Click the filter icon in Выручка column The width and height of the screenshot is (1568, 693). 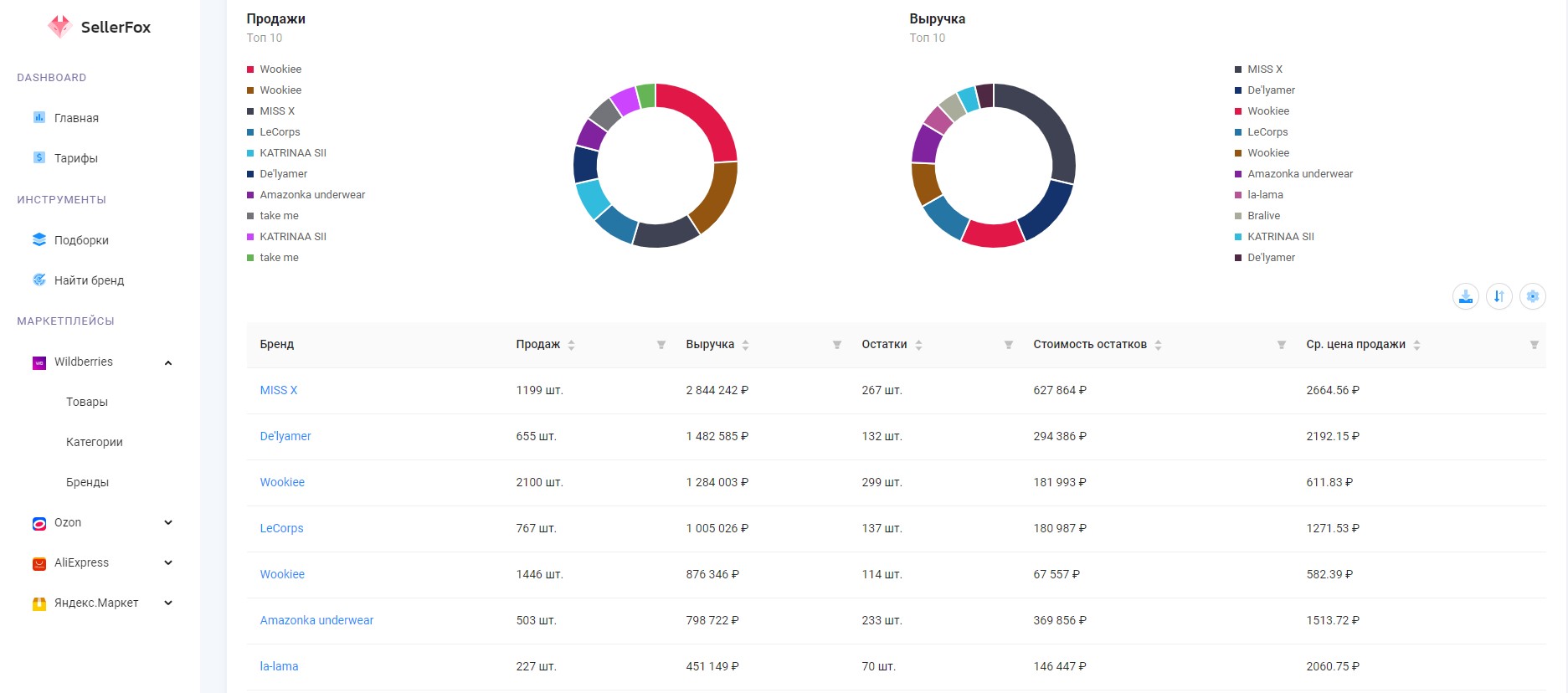pyautogui.click(x=837, y=345)
